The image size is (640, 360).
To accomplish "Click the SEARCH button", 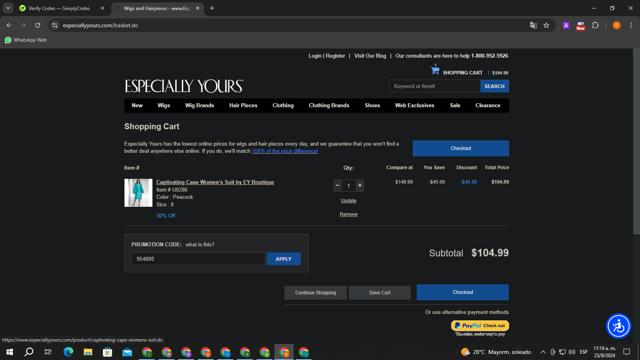I will 494,86.
